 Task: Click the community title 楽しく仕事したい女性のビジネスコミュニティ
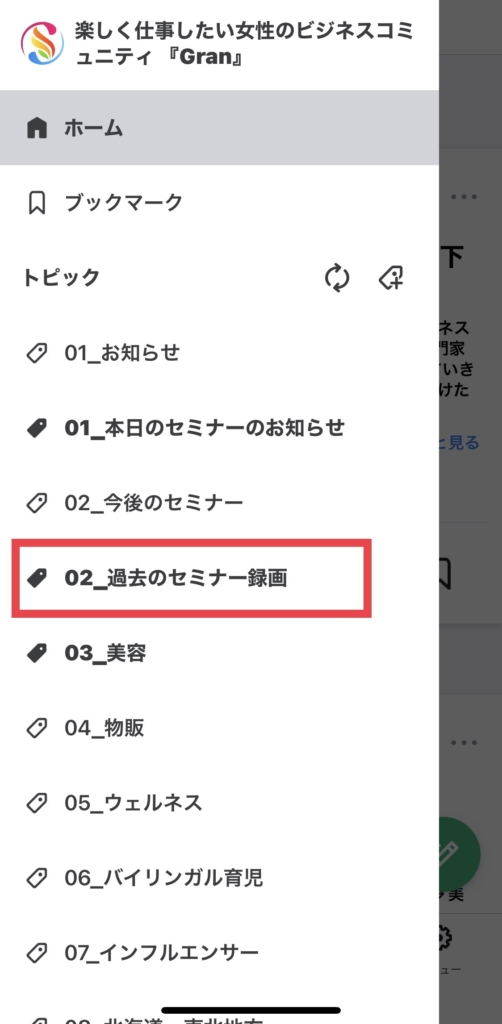(x=245, y=44)
